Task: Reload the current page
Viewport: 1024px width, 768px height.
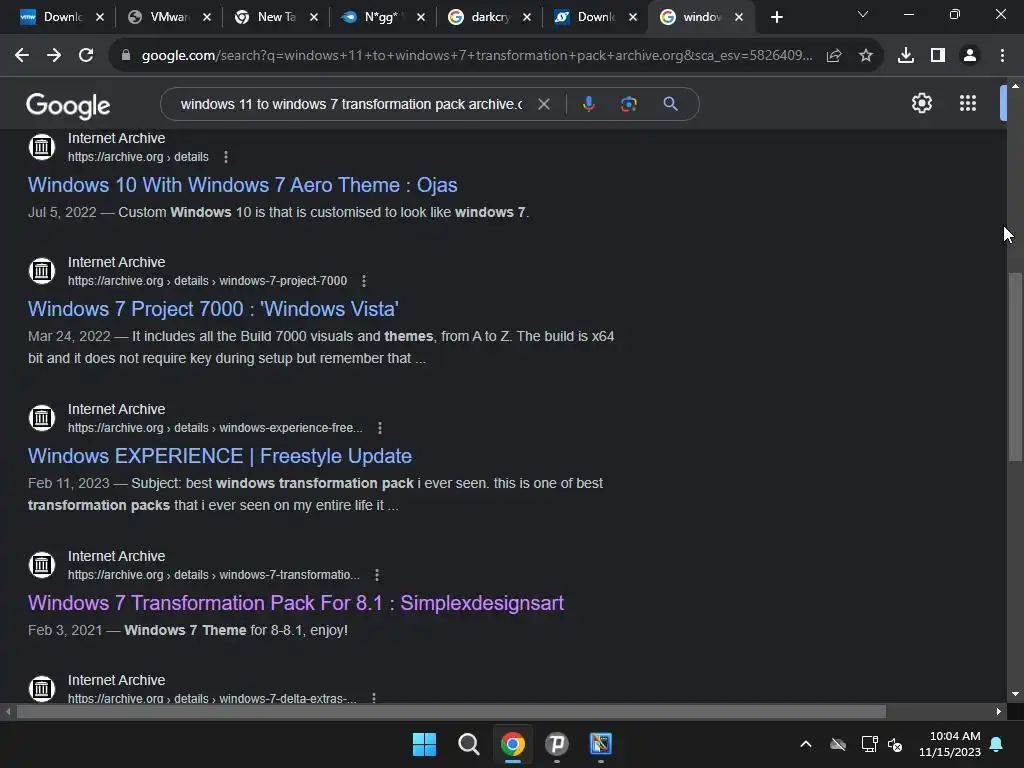Action: (x=86, y=56)
